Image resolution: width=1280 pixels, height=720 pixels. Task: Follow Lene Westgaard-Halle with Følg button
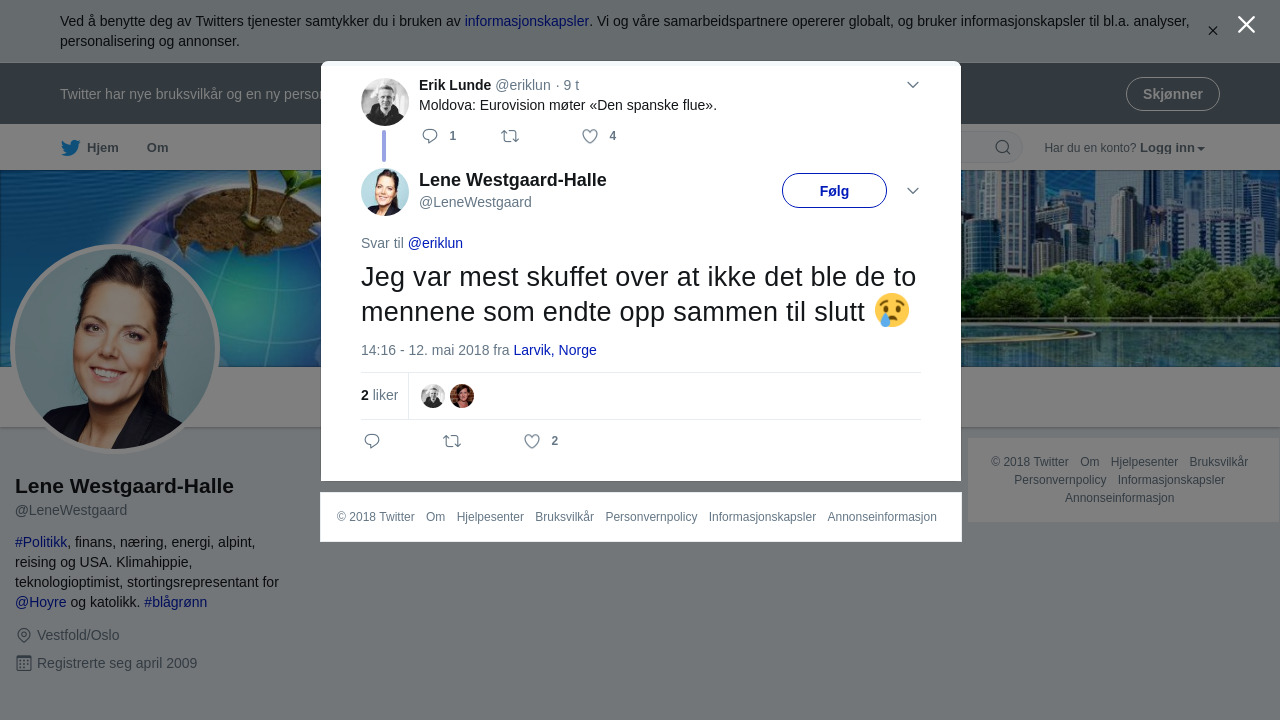pyautogui.click(x=834, y=191)
